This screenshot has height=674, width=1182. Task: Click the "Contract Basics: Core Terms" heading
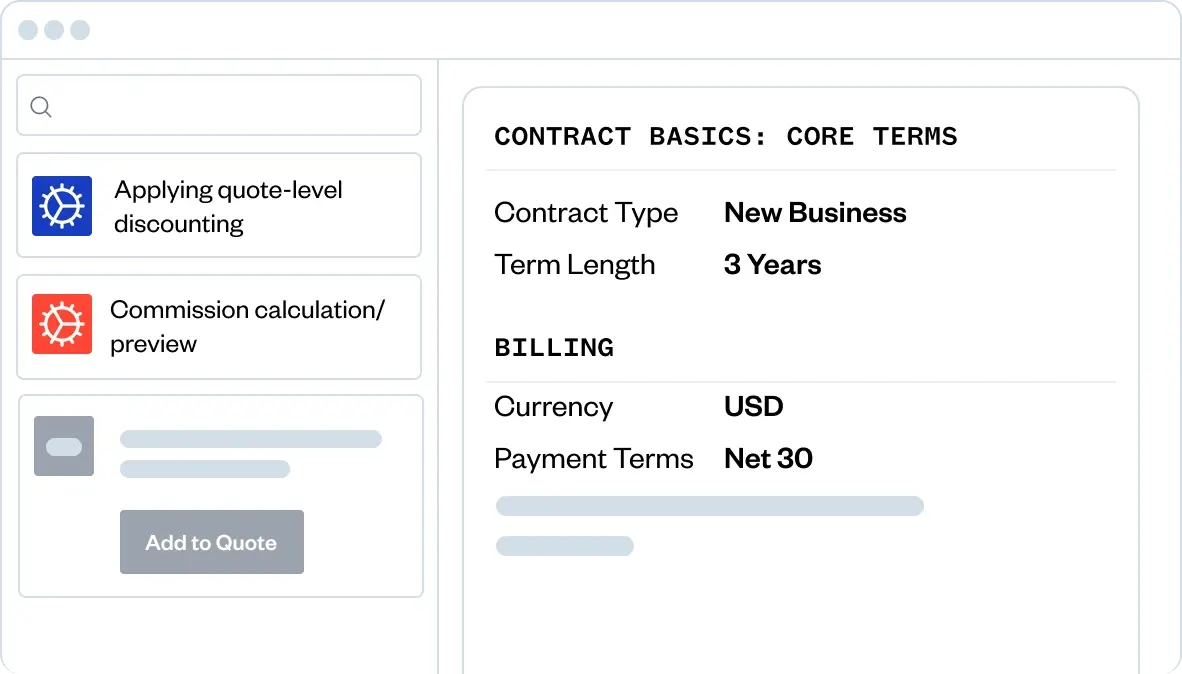[726, 137]
